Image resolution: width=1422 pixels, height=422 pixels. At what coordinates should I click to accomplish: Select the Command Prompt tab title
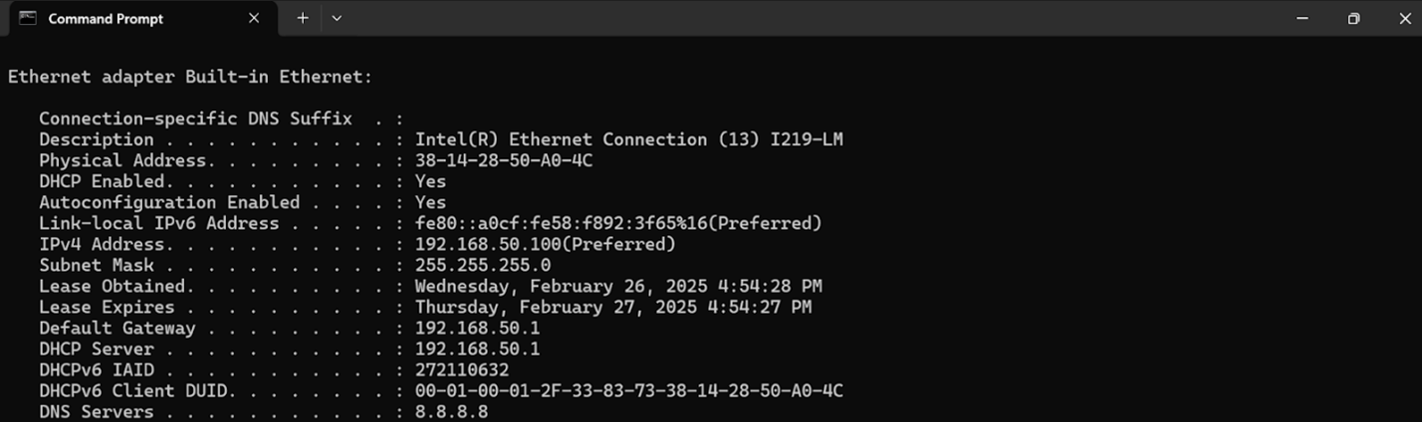(x=106, y=18)
